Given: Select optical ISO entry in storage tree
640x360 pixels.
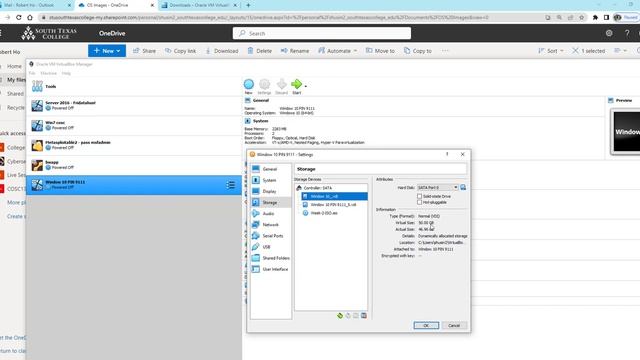Looking at the screenshot, I should tap(324, 213).
